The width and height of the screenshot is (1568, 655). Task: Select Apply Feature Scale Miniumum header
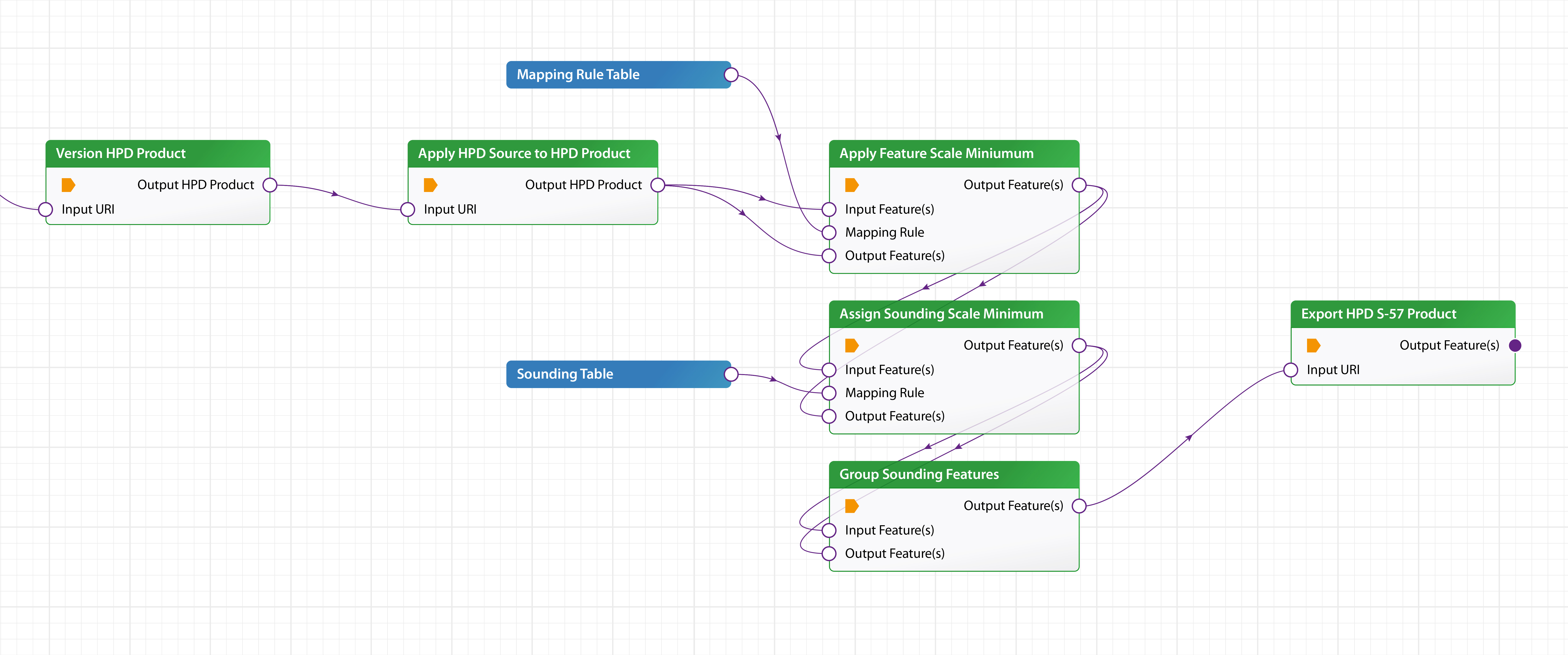pyautogui.click(x=954, y=153)
